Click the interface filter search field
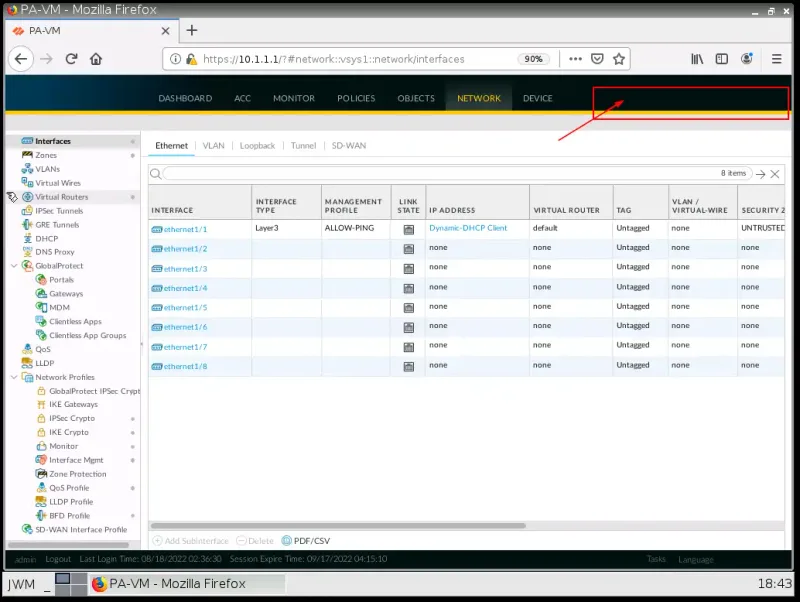 (457, 174)
